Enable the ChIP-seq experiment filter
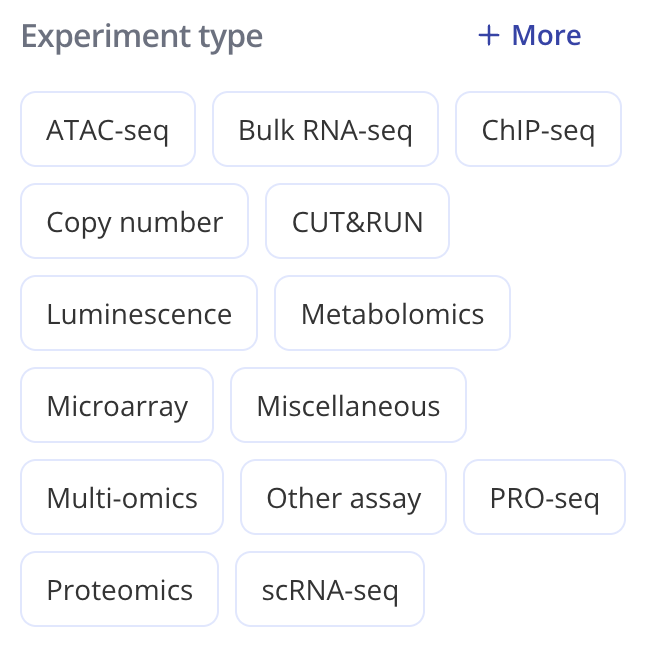This screenshot has height=654, width=668. [x=538, y=130]
